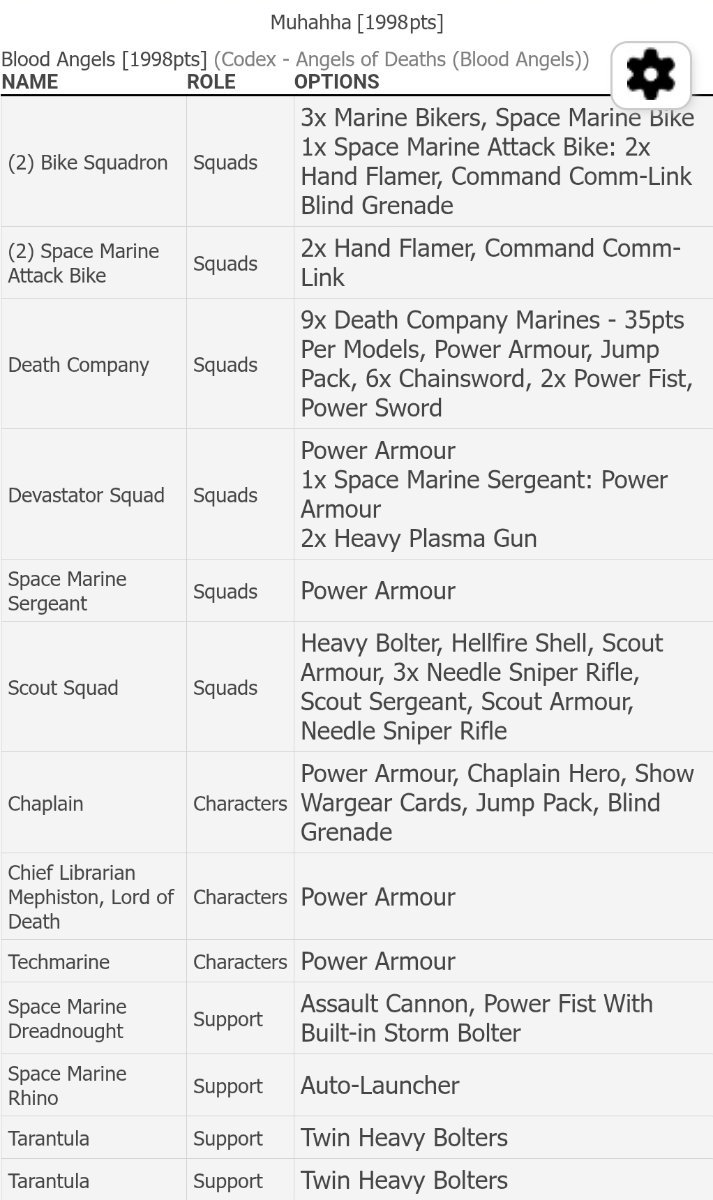Click the Blood Angels [1998pts] heading

[104, 59]
